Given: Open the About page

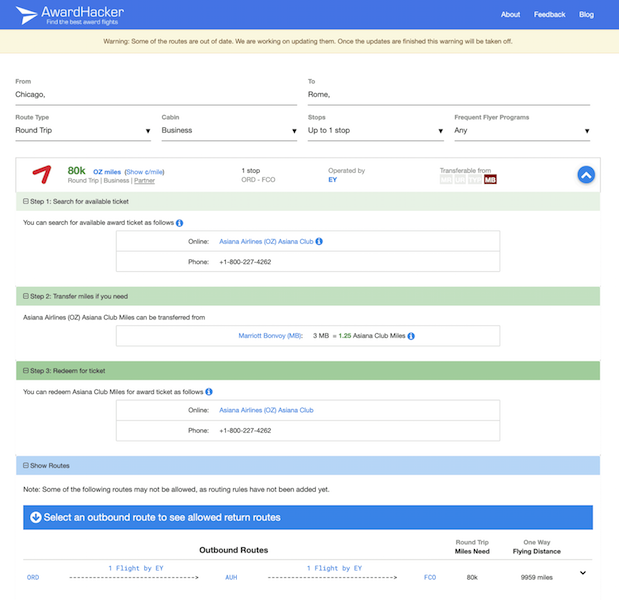Looking at the screenshot, I should tap(510, 15).
